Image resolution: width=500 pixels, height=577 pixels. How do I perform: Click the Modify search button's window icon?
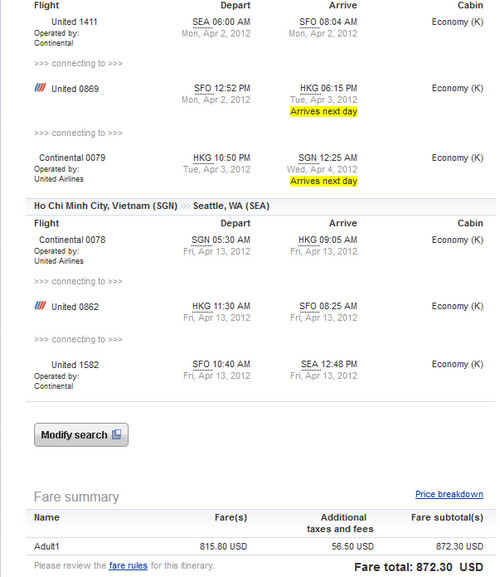click(116, 434)
